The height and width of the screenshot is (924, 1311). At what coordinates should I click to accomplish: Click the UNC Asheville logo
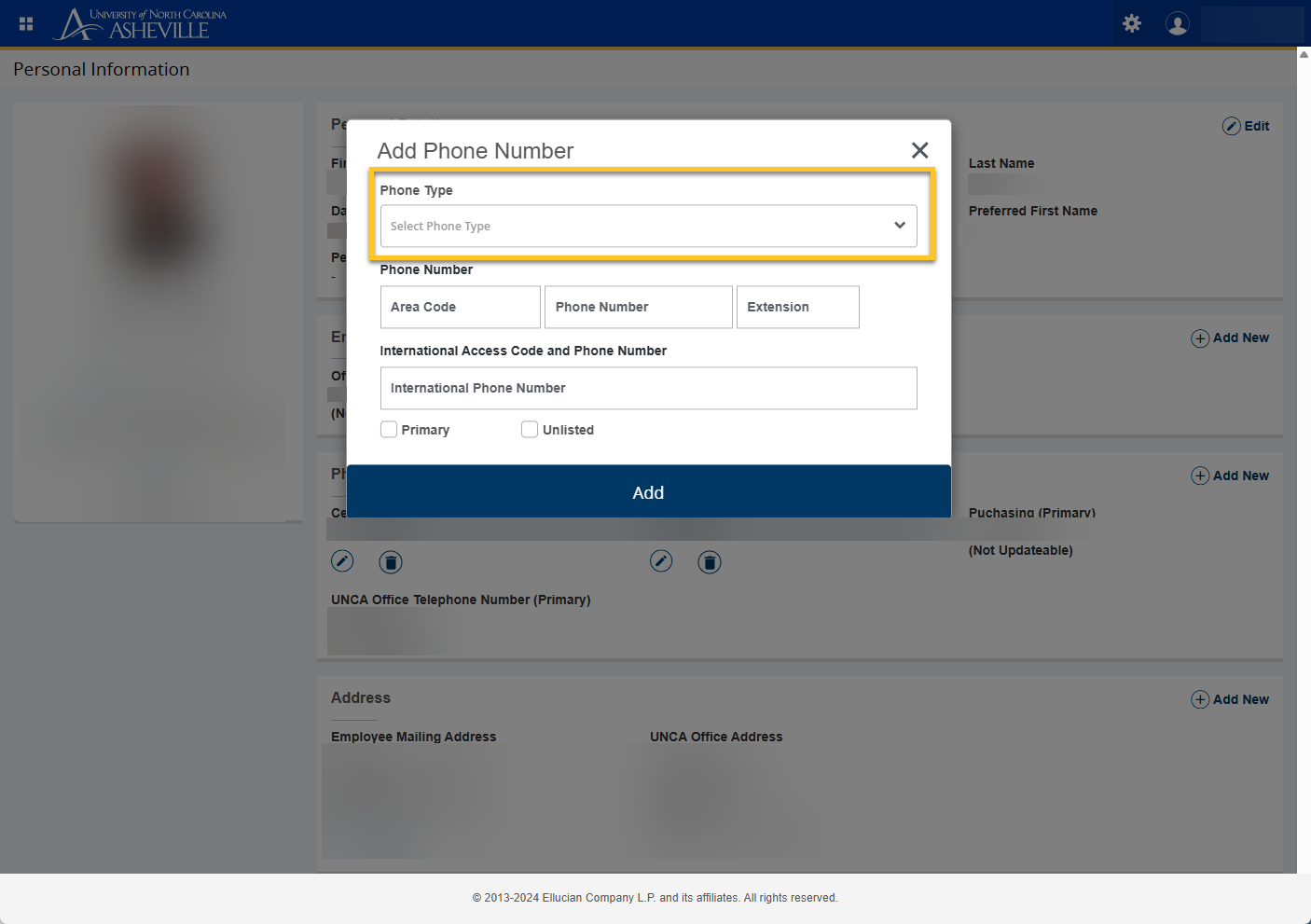pos(141,23)
